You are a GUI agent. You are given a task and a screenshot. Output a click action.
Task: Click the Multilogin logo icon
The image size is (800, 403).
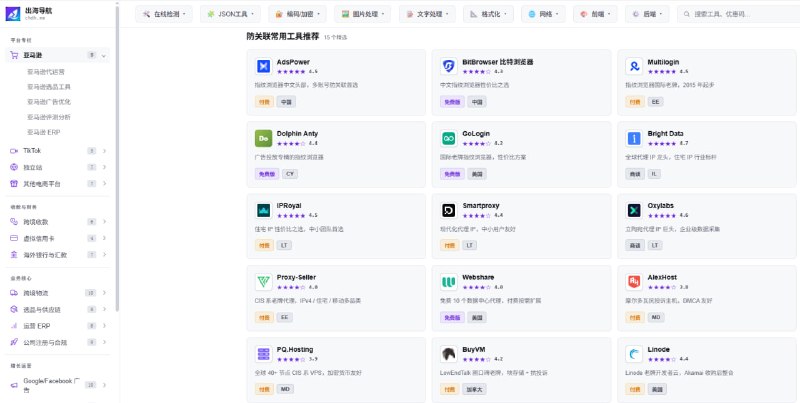634,66
